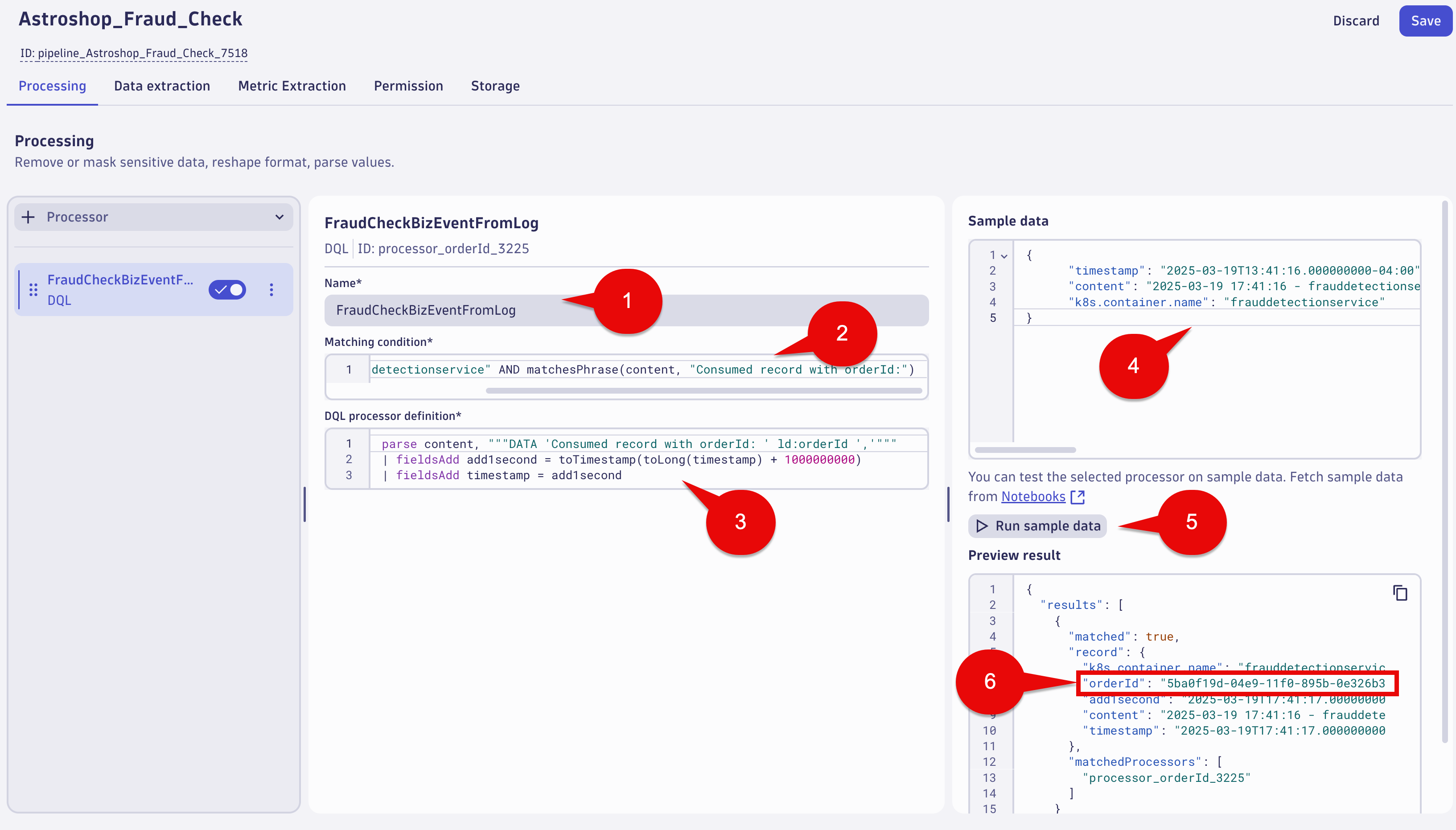Screen dimensions: 1456x830
Task: Grab the drag handle of FraudCheckBizEventFromLog processor
Action: coord(33,290)
